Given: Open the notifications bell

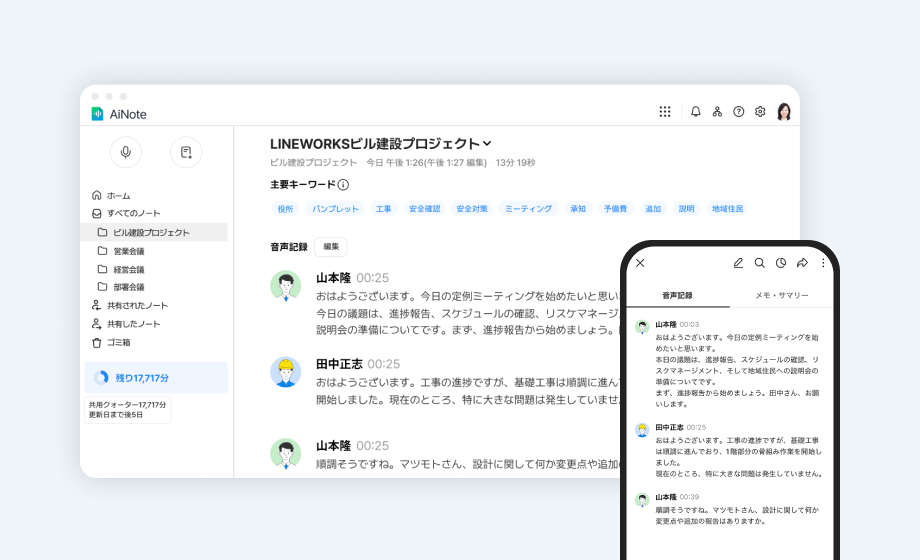Looking at the screenshot, I should (x=696, y=112).
